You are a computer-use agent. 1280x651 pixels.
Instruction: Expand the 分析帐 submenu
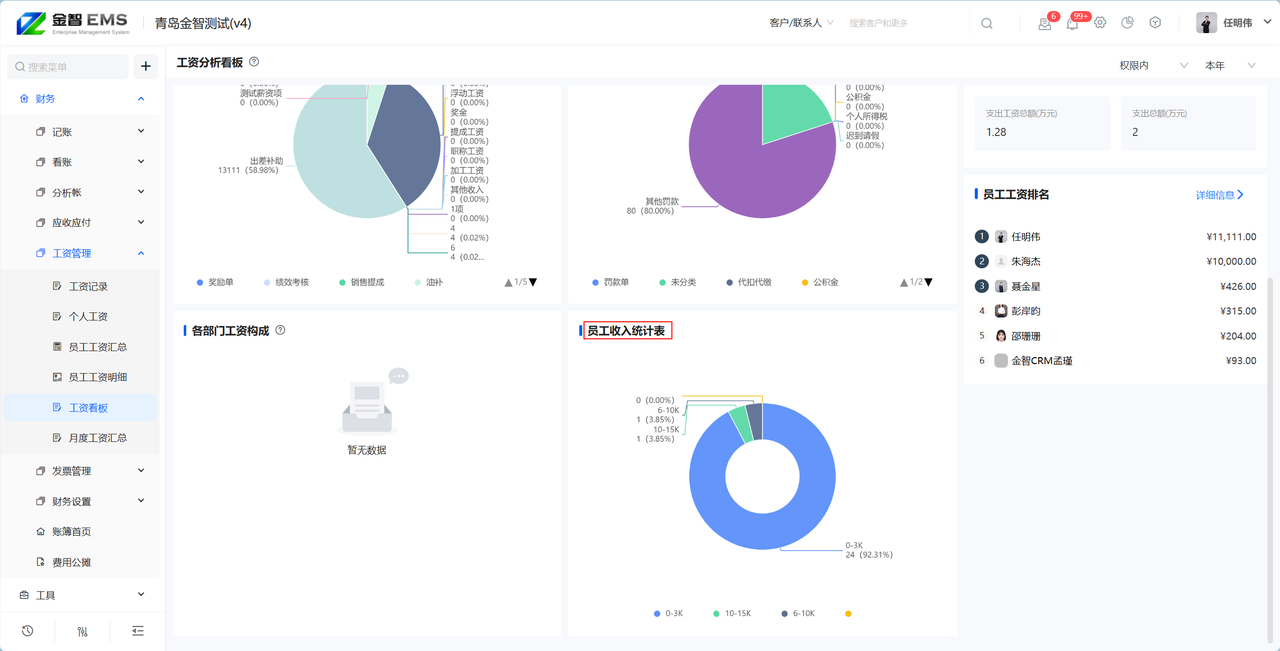(141, 192)
